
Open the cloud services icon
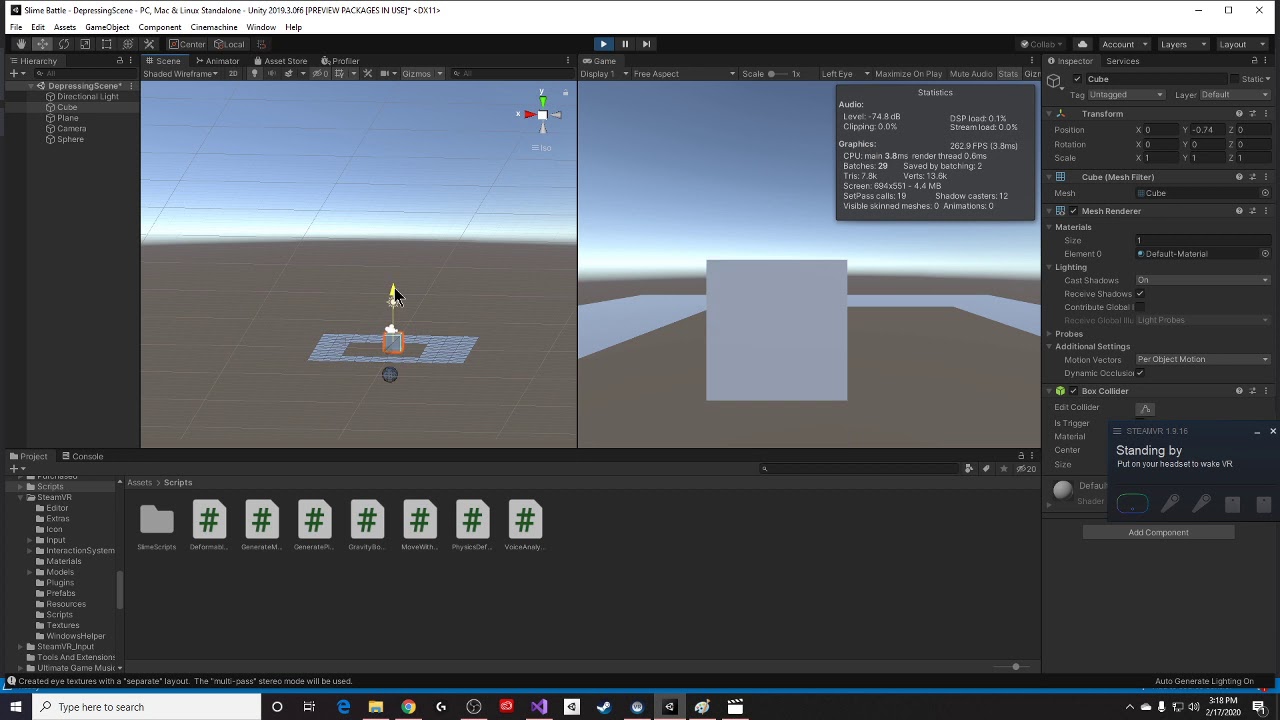[x=1082, y=44]
